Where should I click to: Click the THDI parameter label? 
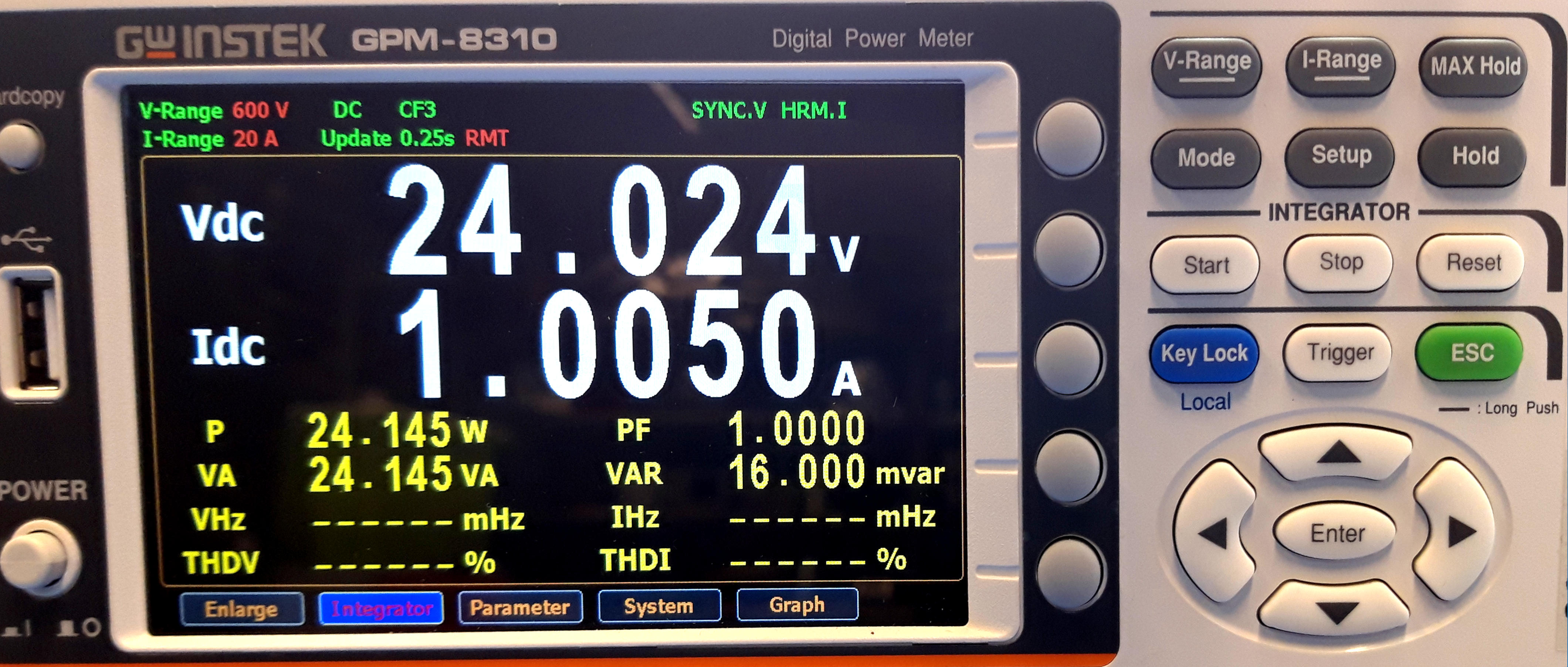point(636,560)
